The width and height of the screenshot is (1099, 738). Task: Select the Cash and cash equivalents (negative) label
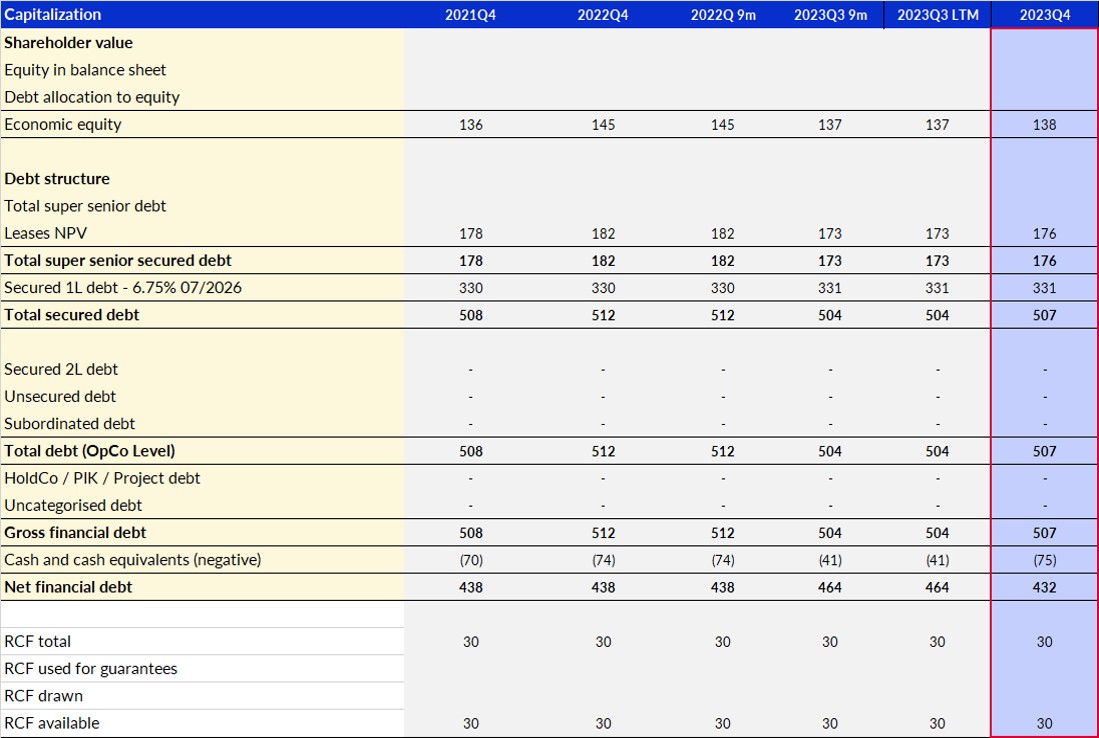tap(132, 560)
